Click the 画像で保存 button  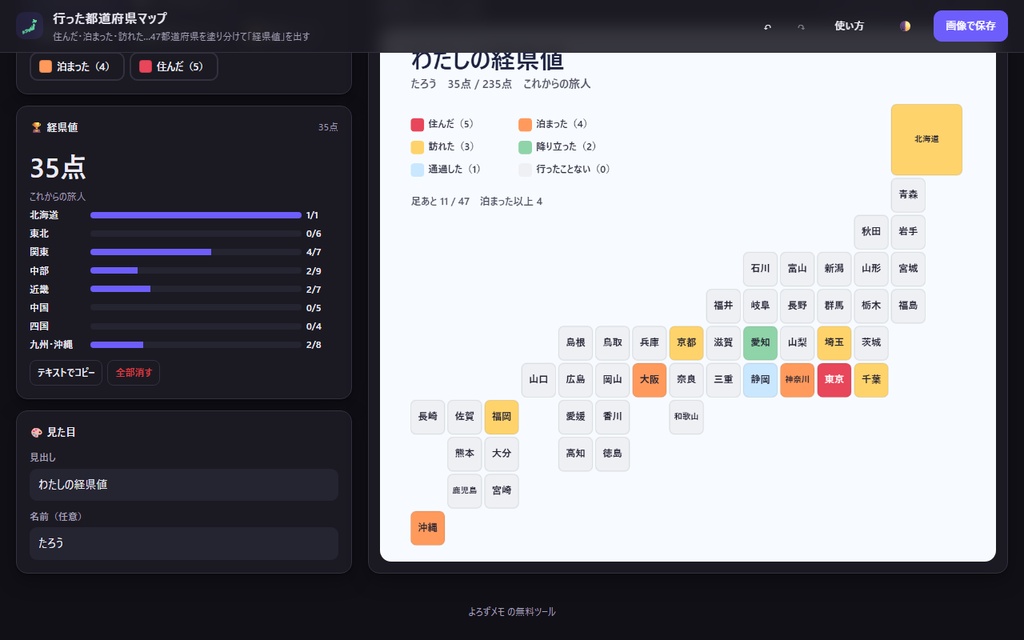pos(970,26)
